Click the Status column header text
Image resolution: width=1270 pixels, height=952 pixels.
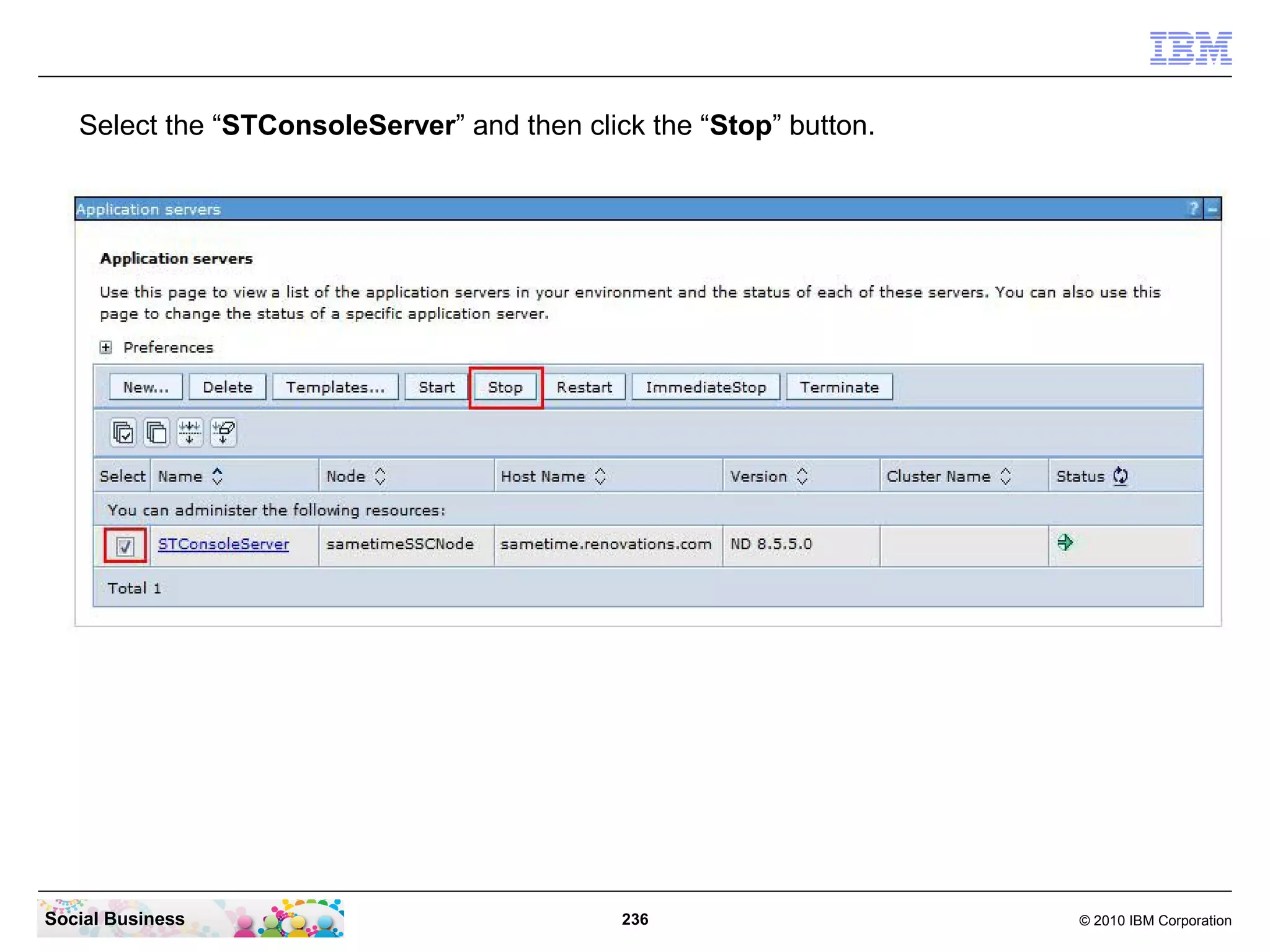tap(1080, 476)
